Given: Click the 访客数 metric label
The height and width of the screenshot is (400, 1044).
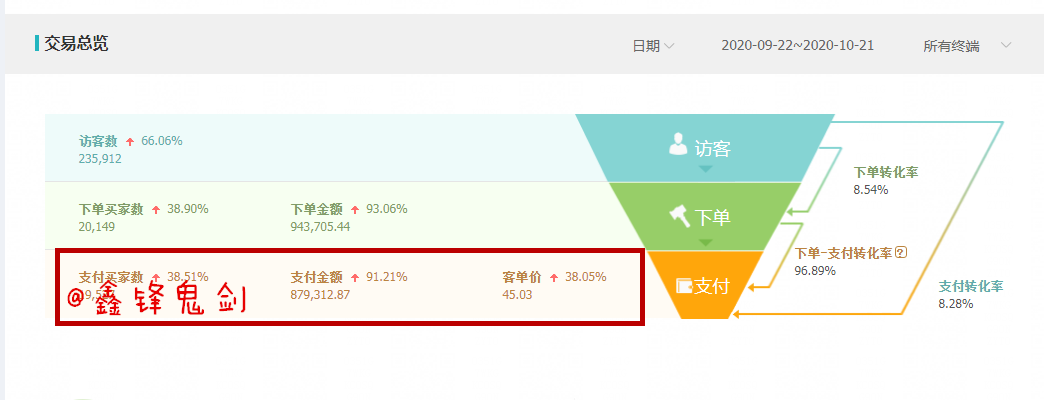Looking at the screenshot, I should pos(98,141).
